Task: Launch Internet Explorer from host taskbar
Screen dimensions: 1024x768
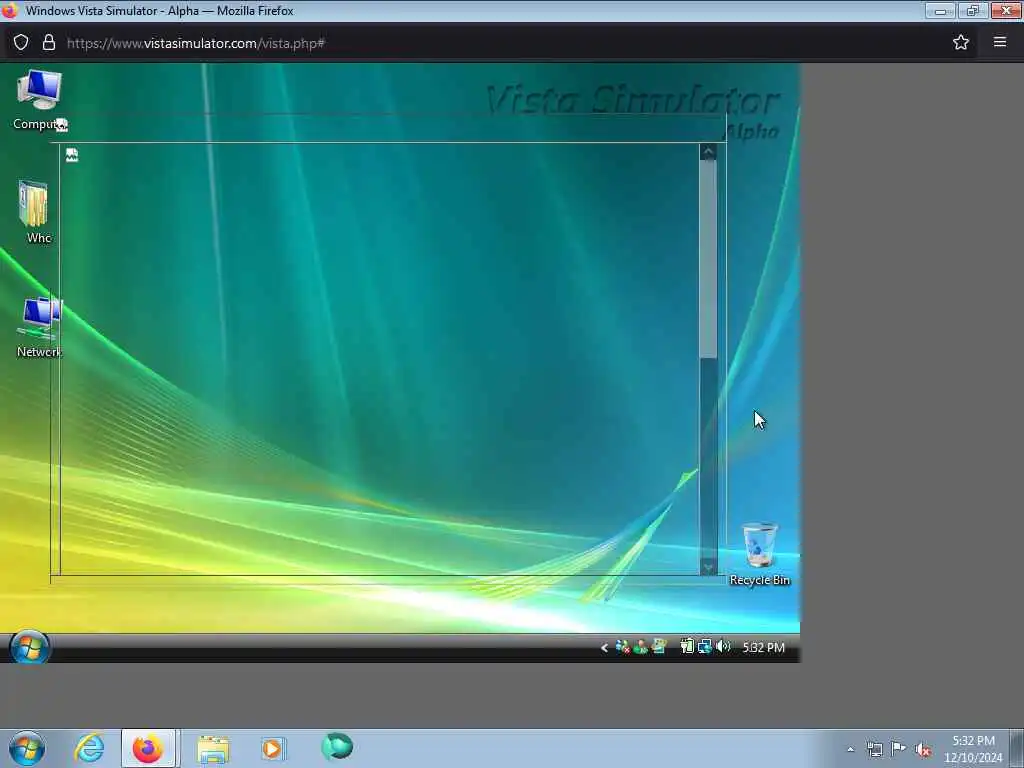Action: coord(89,748)
